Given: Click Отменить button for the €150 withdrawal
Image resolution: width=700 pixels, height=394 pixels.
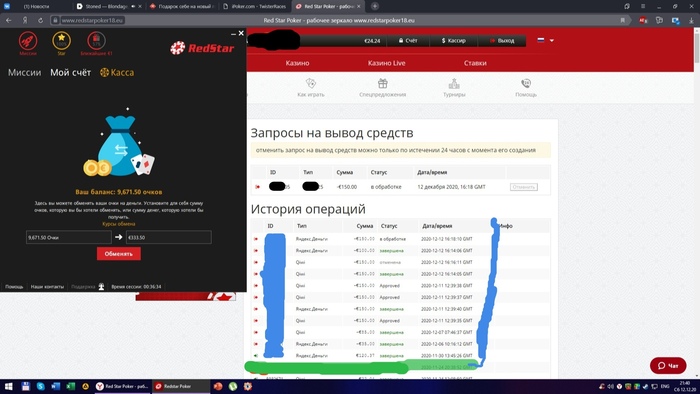Looking at the screenshot, I should click(x=524, y=187).
